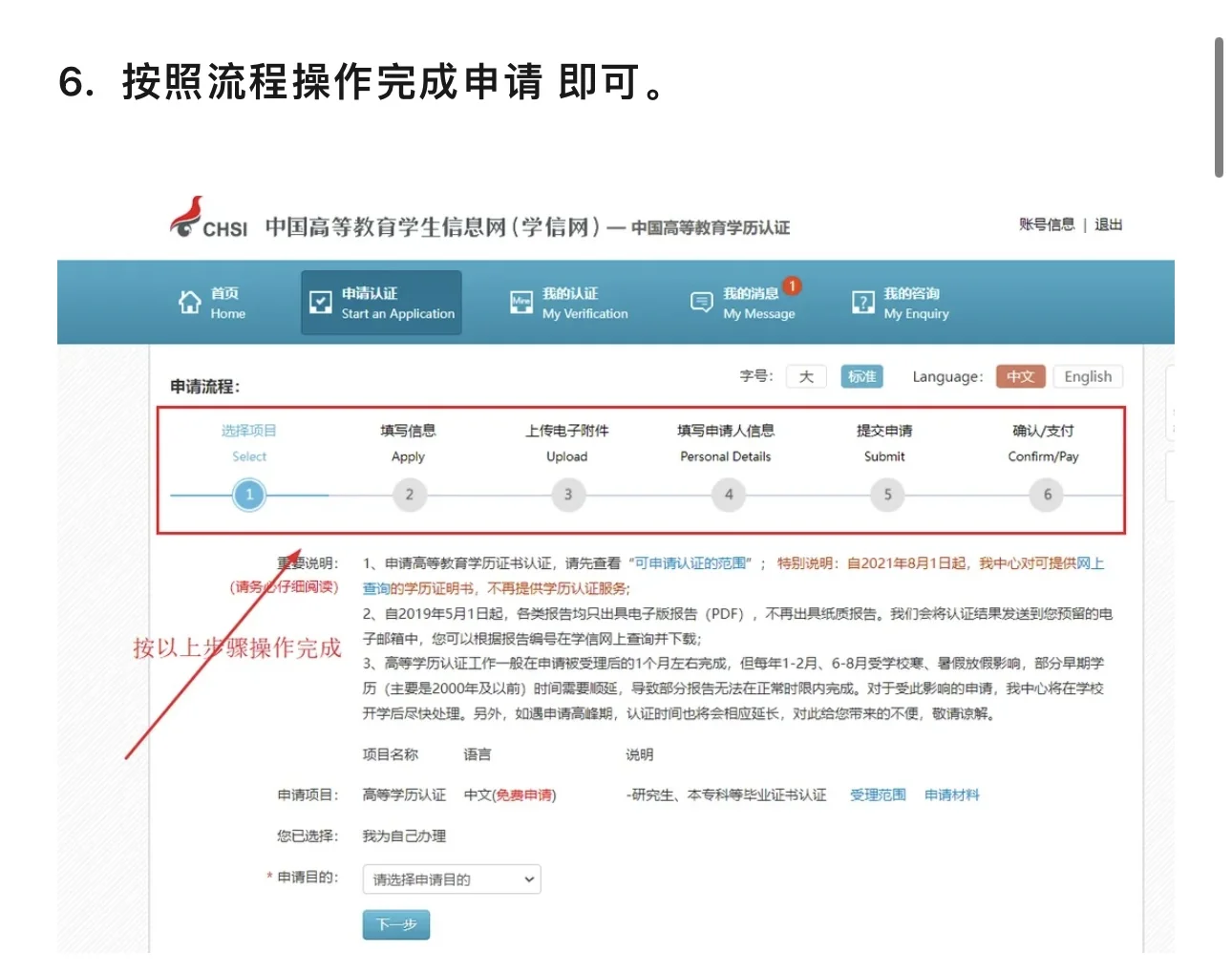Click step 6 Confirm/Pay circle
1232x974 pixels.
(1047, 495)
